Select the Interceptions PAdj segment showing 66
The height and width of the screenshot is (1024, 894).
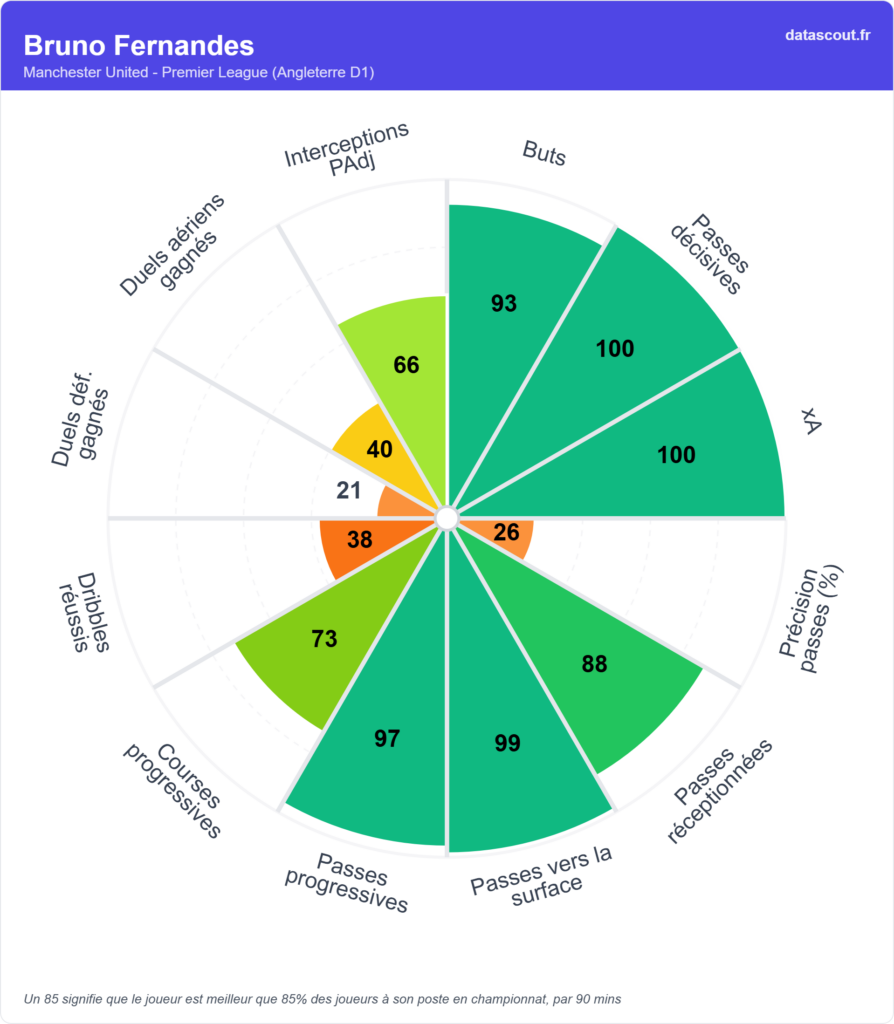pyautogui.click(x=405, y=365)
